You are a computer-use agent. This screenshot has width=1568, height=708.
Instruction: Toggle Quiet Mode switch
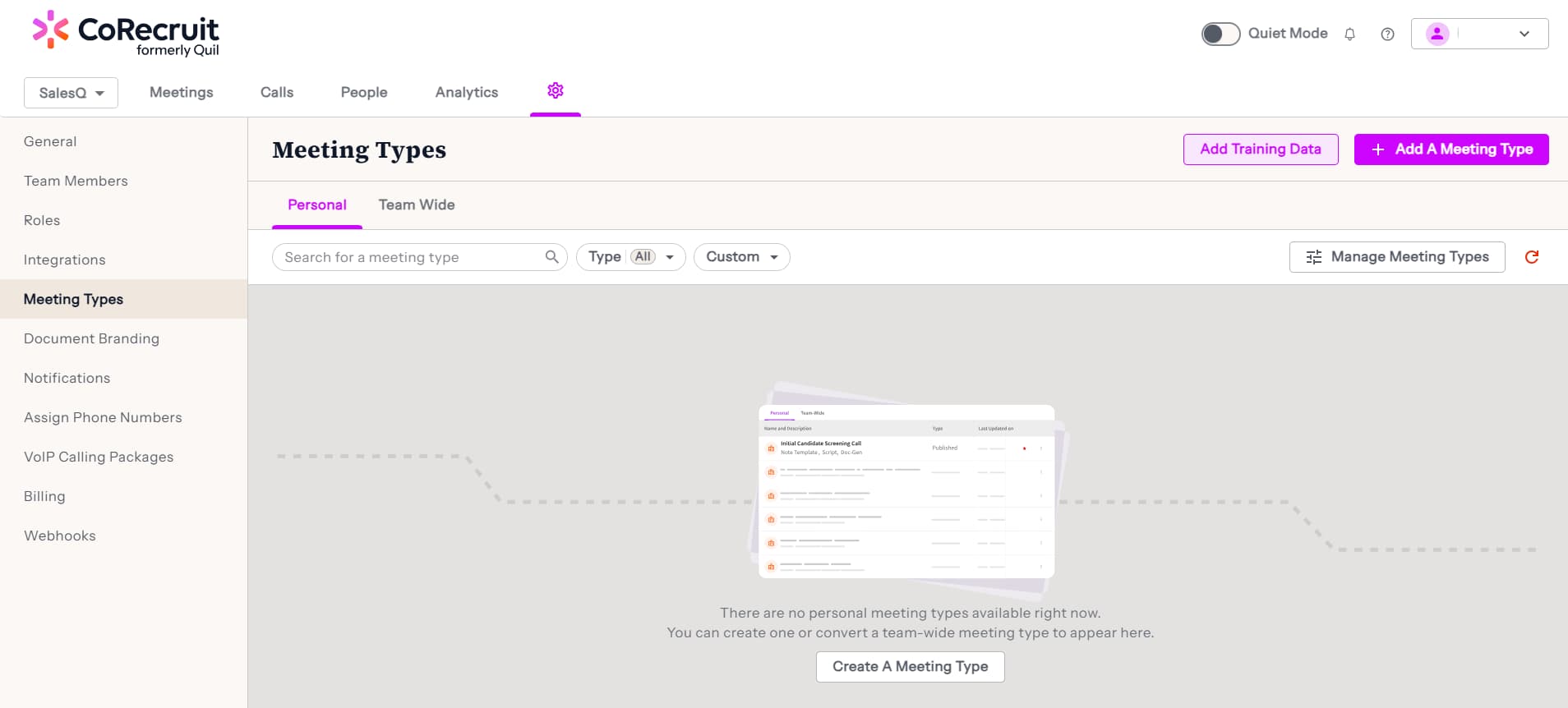[1220, 34]
